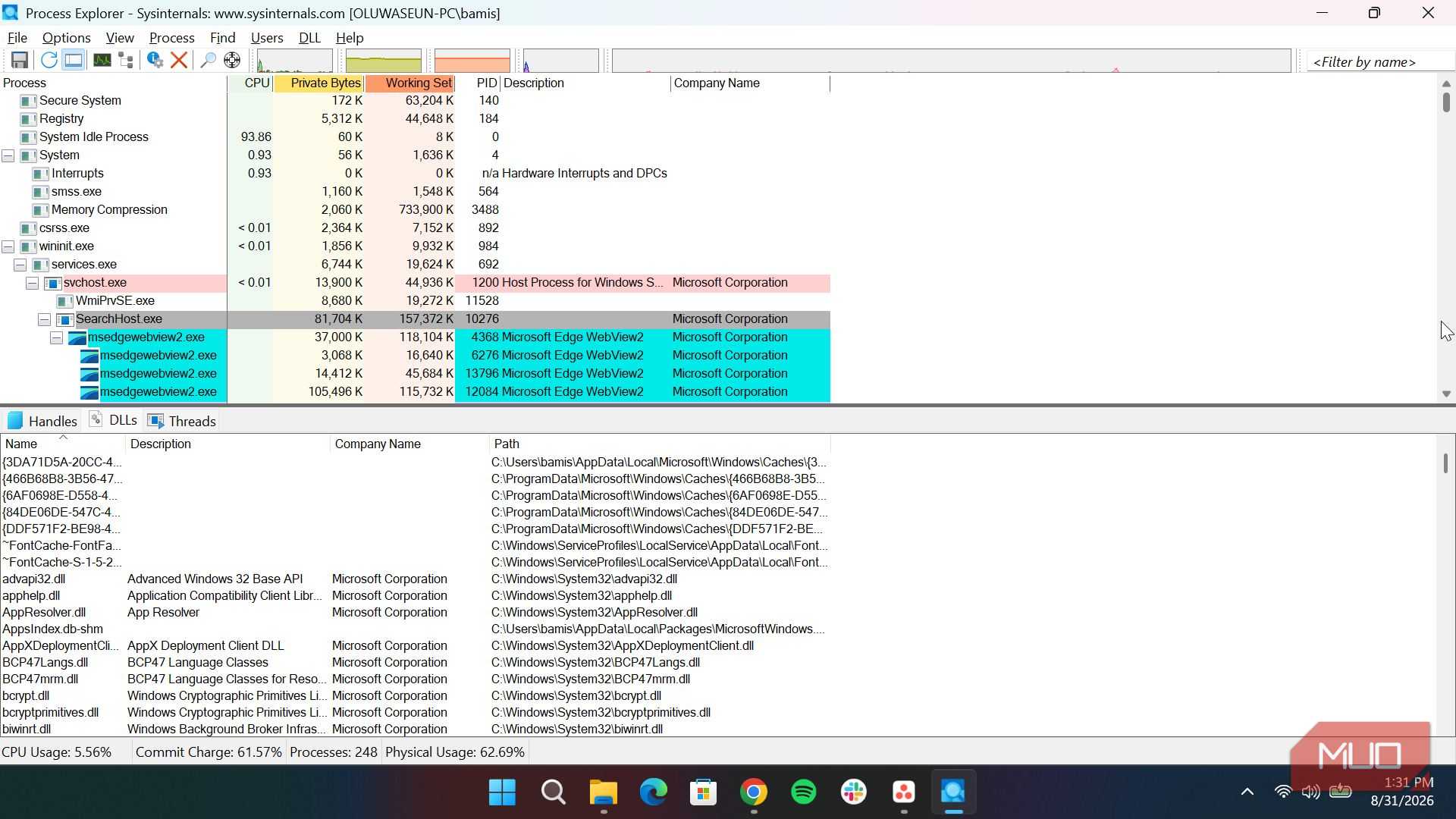Screen dimensions: 1456x819
Task: Open the System Information graph icon
Action: coord(102,61)
